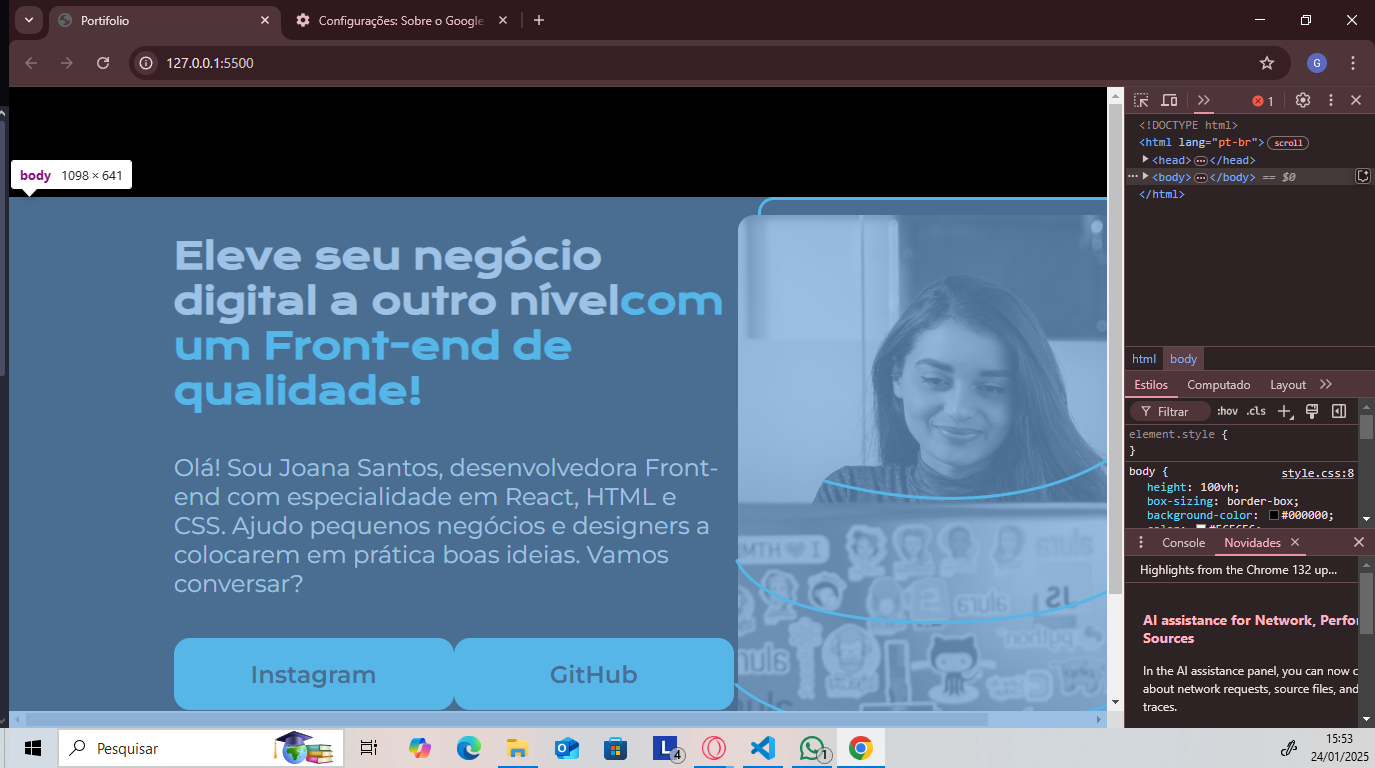Click the ellipsis badge inside the body tag

tap(1201, 177)
